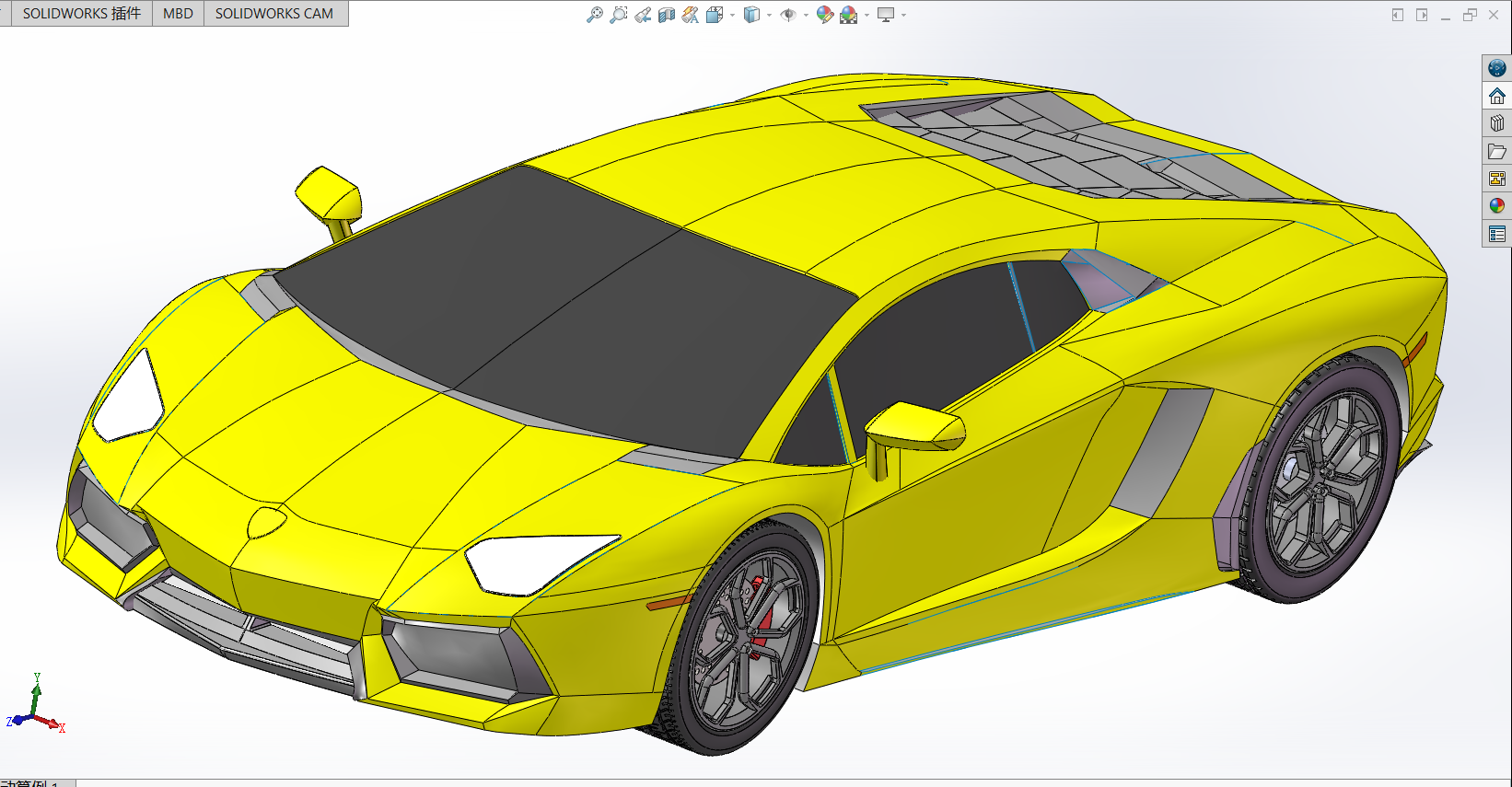
Task: Open the SOLIDWORKS Resources home tab
Action: (x=1497, y=96)
